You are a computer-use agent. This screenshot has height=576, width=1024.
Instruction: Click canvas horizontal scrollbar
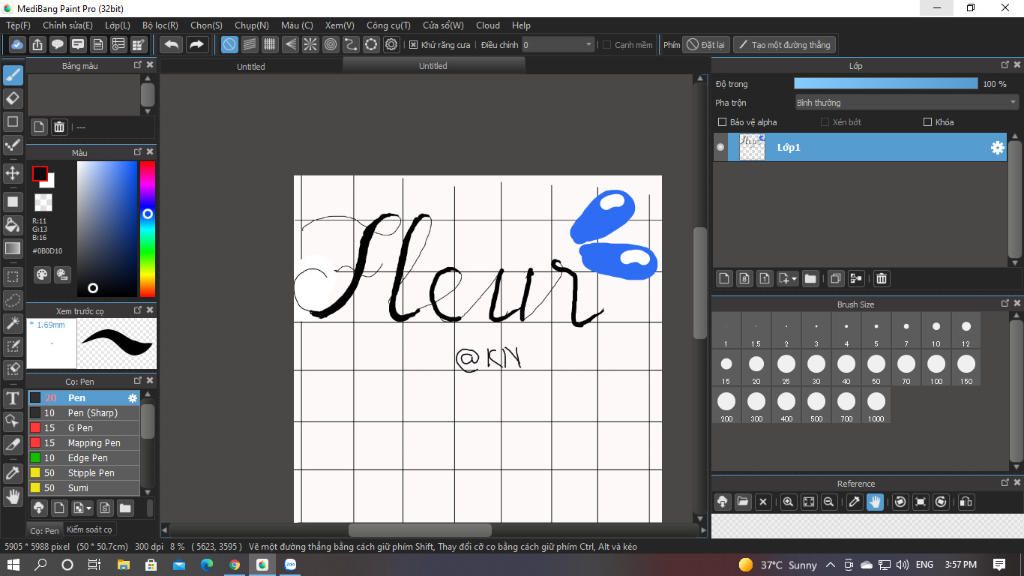(x=420, y=530)
